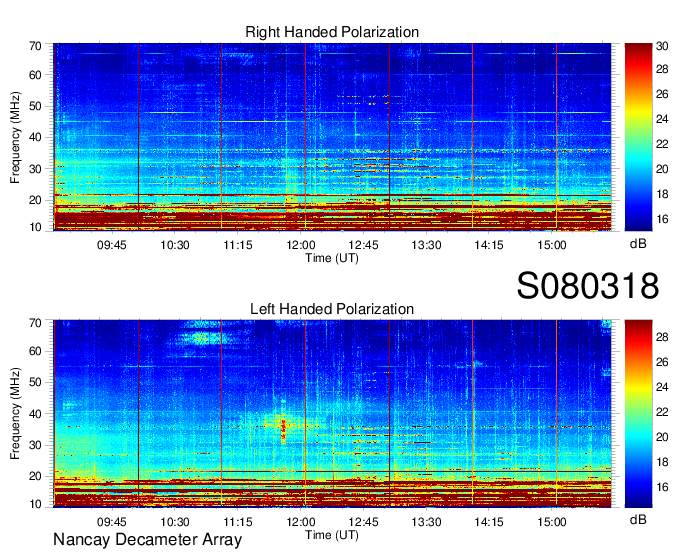Screen dimensions: 680x552
Task: Click the Left Handed Polarization title
Action: (x=332, y=309)
